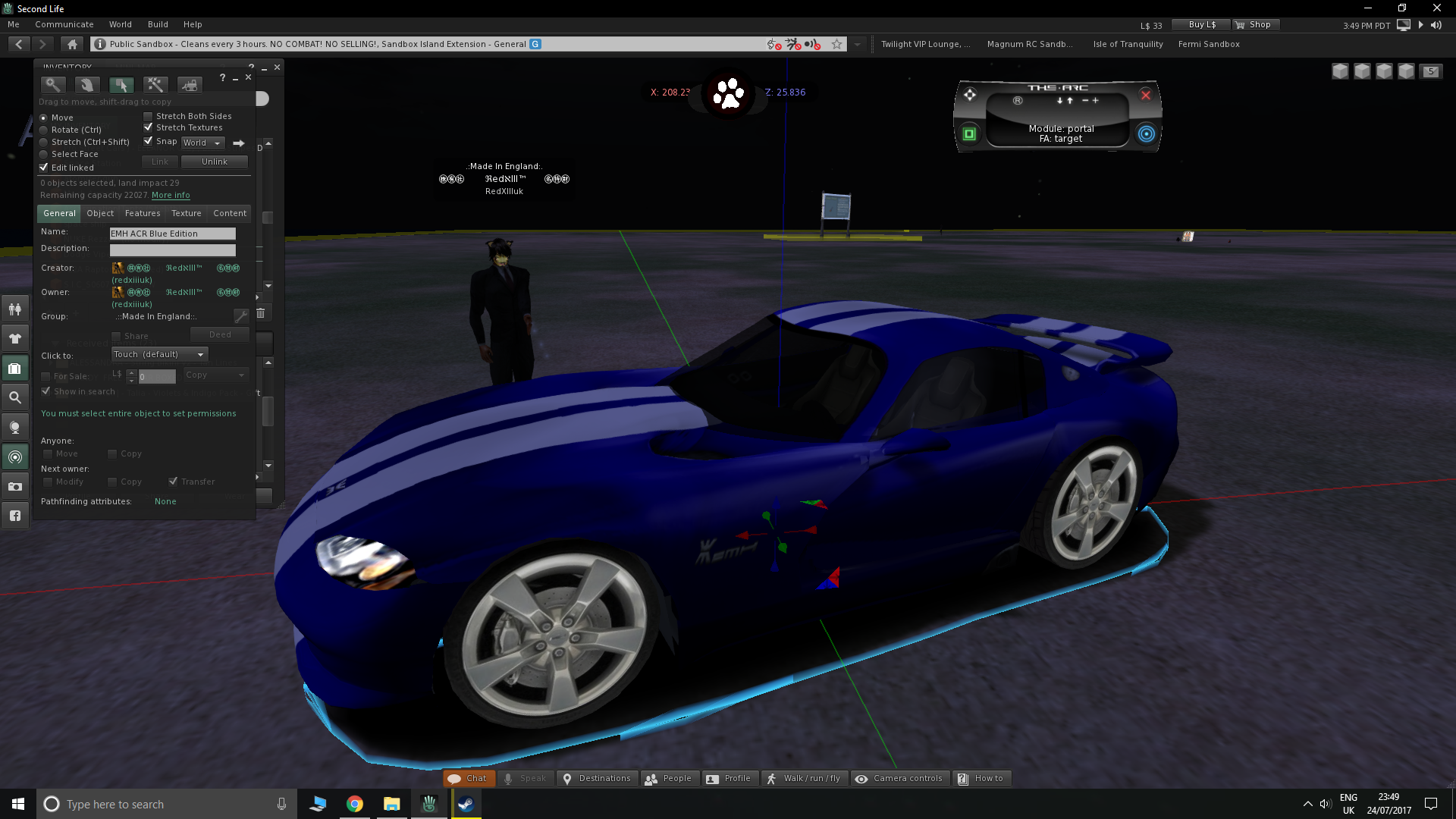Expand the location bar history dropdown arrow
This screenshot has height=819, width=1456.
click(x=857, y=44)
